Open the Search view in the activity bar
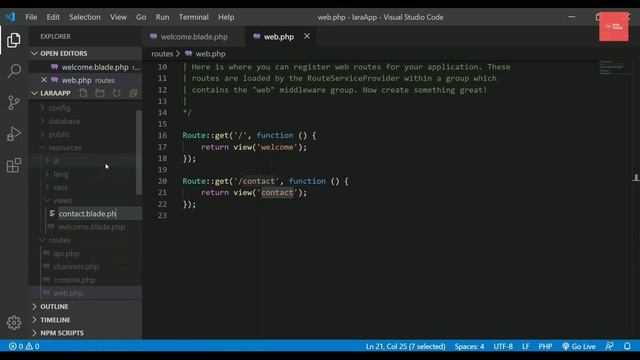This screenshot has height=360, width=640. tap(14, 71)
